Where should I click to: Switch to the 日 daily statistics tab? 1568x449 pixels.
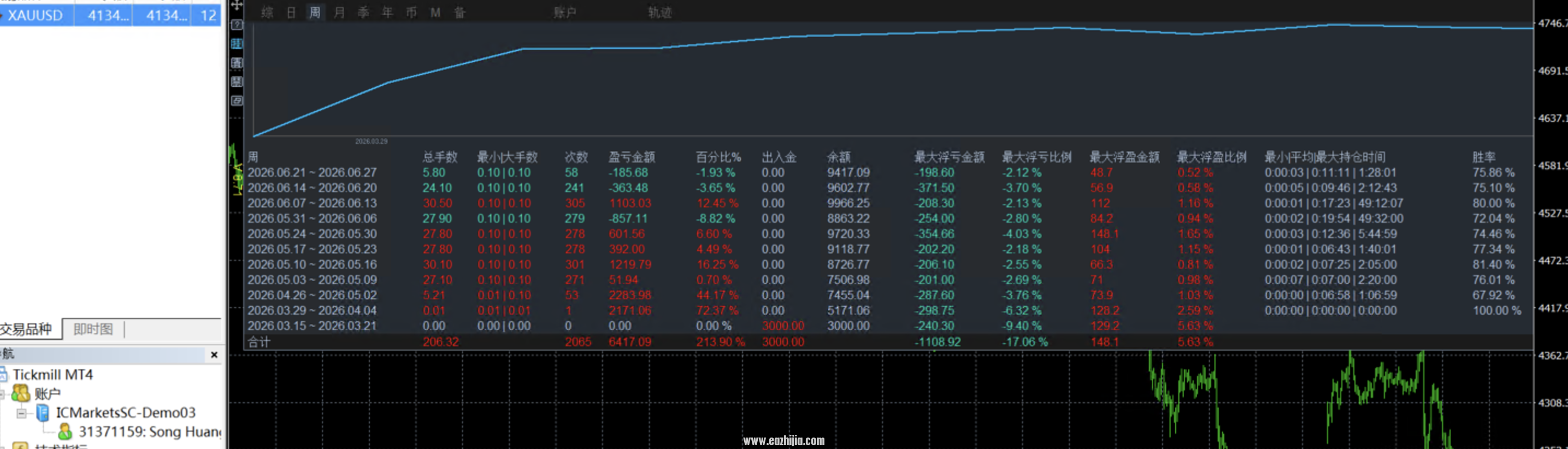291,12
